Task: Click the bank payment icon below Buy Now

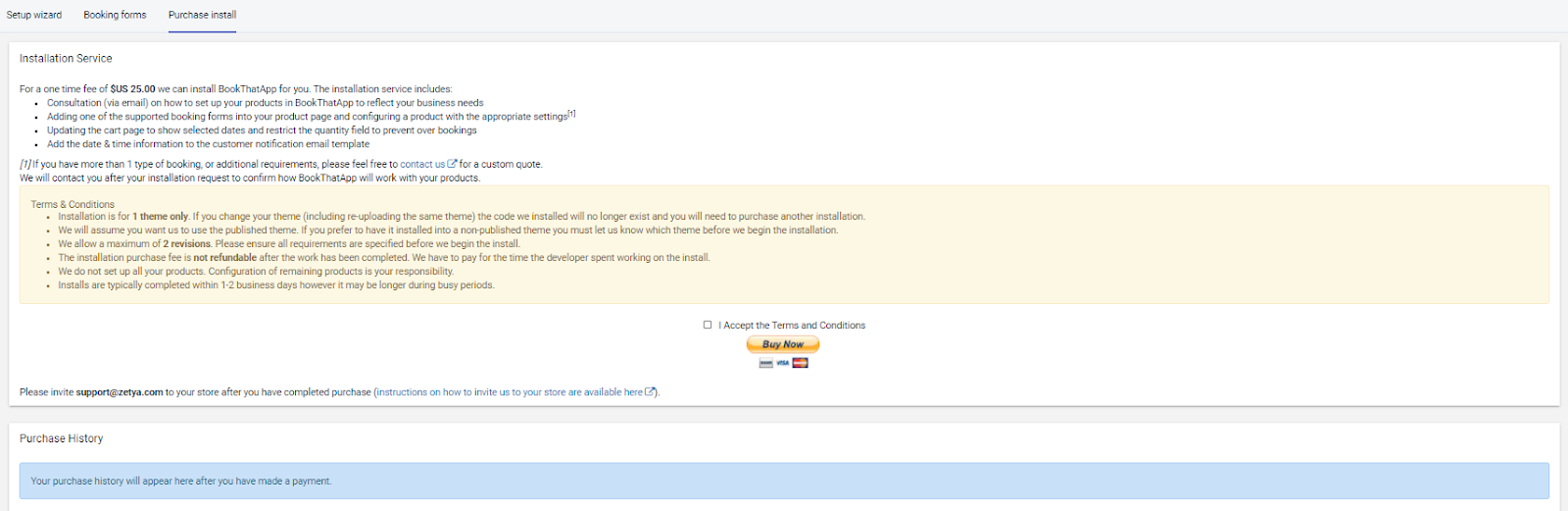Action: pyautogui.click(x=766, y=363)
